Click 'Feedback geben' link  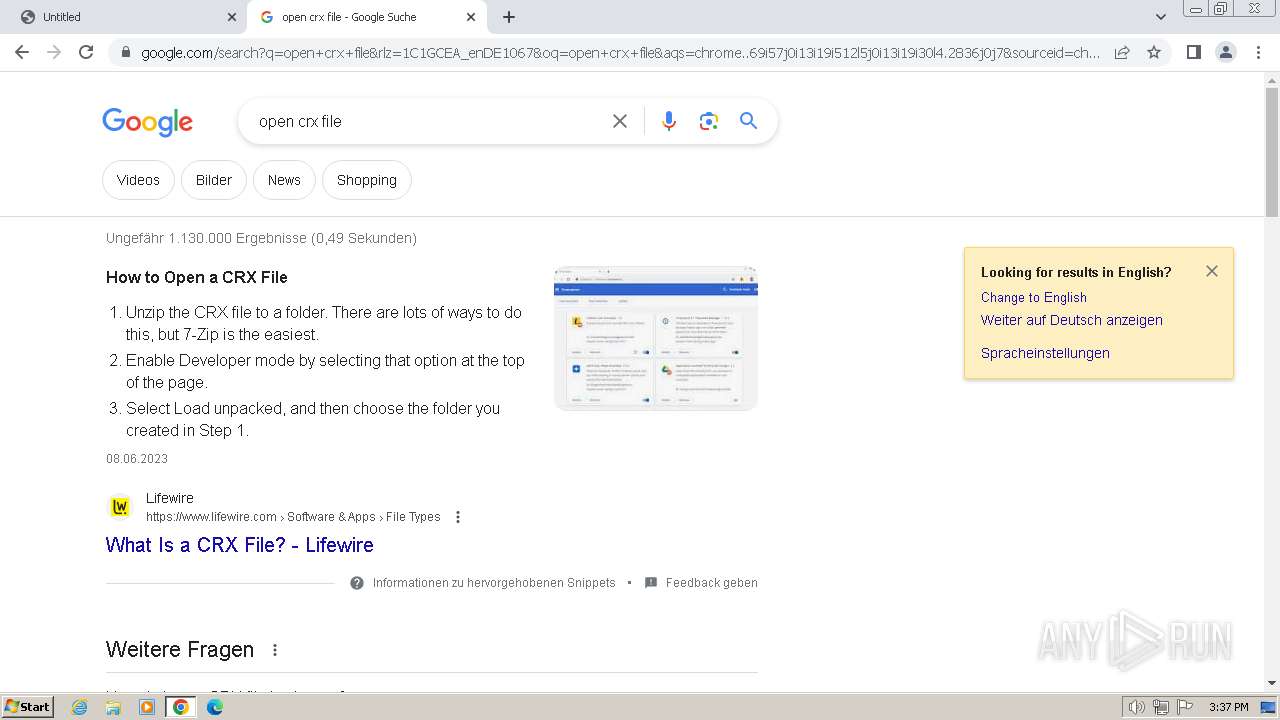click(x=712, y=583)
